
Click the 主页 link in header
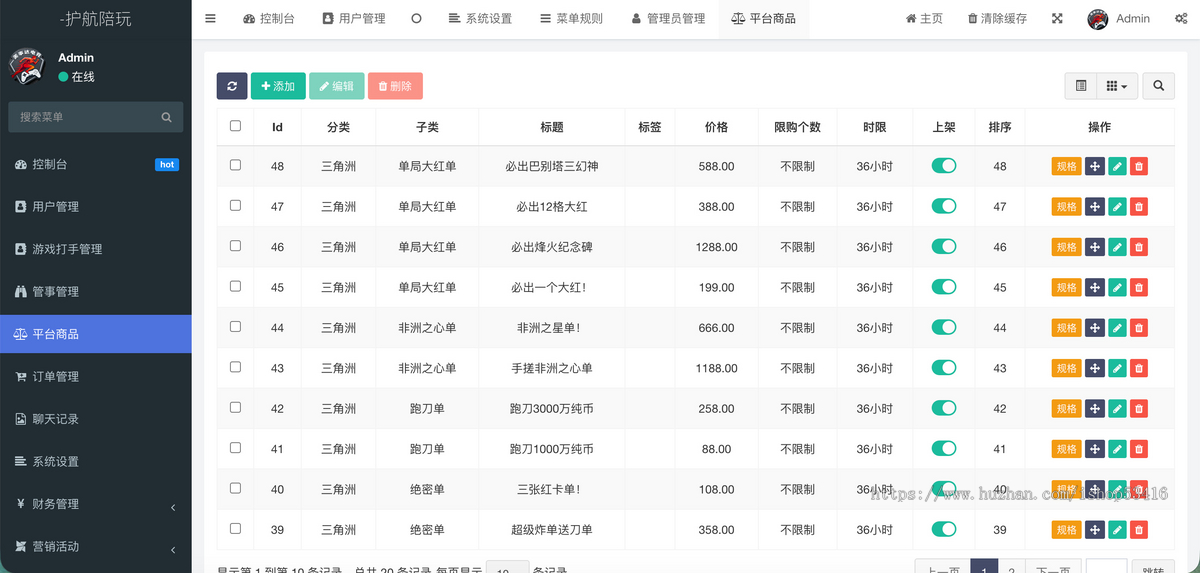tap(924, 18)
